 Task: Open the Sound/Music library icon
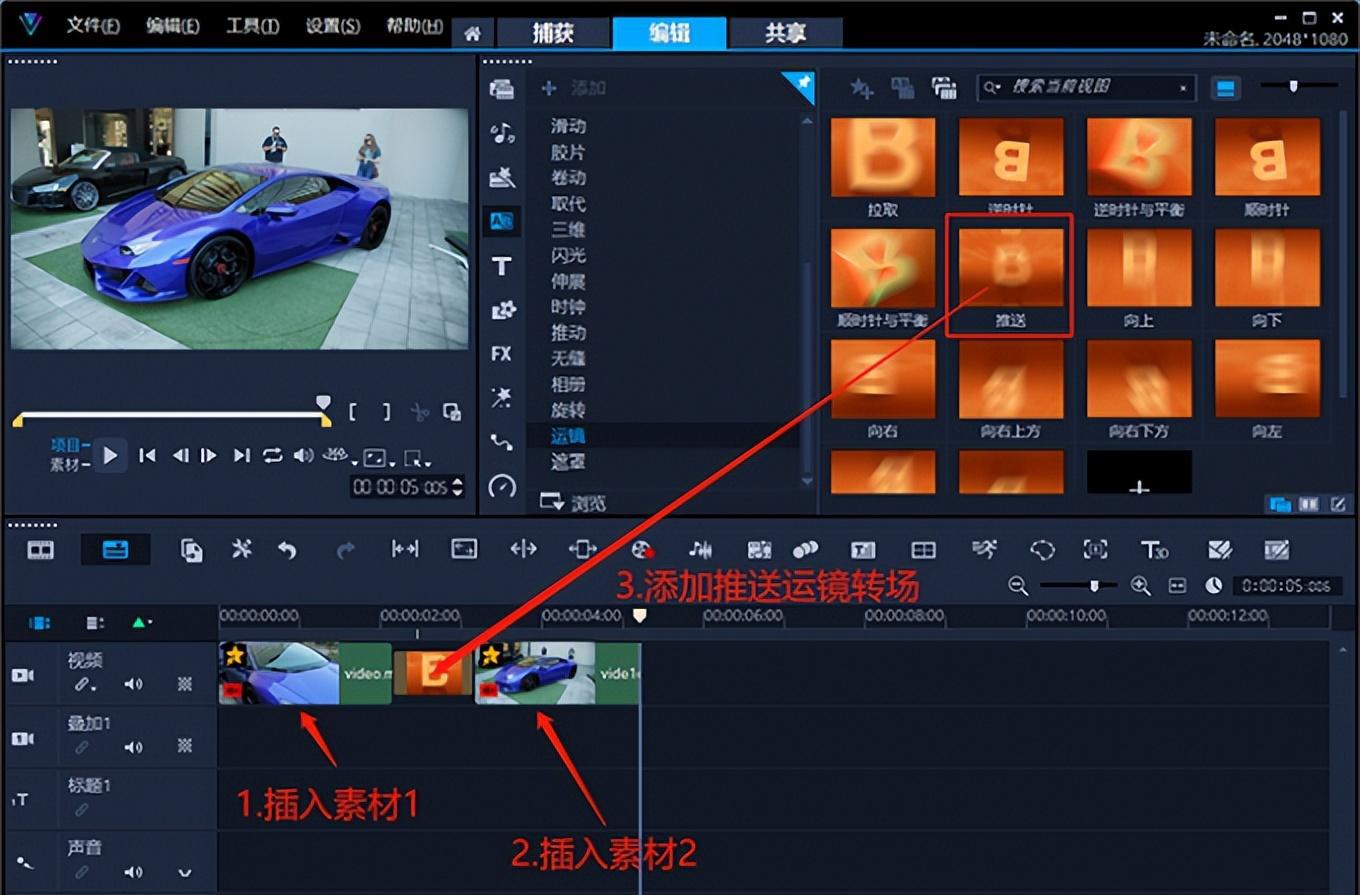pyautogui.click(x=502, y=133)
